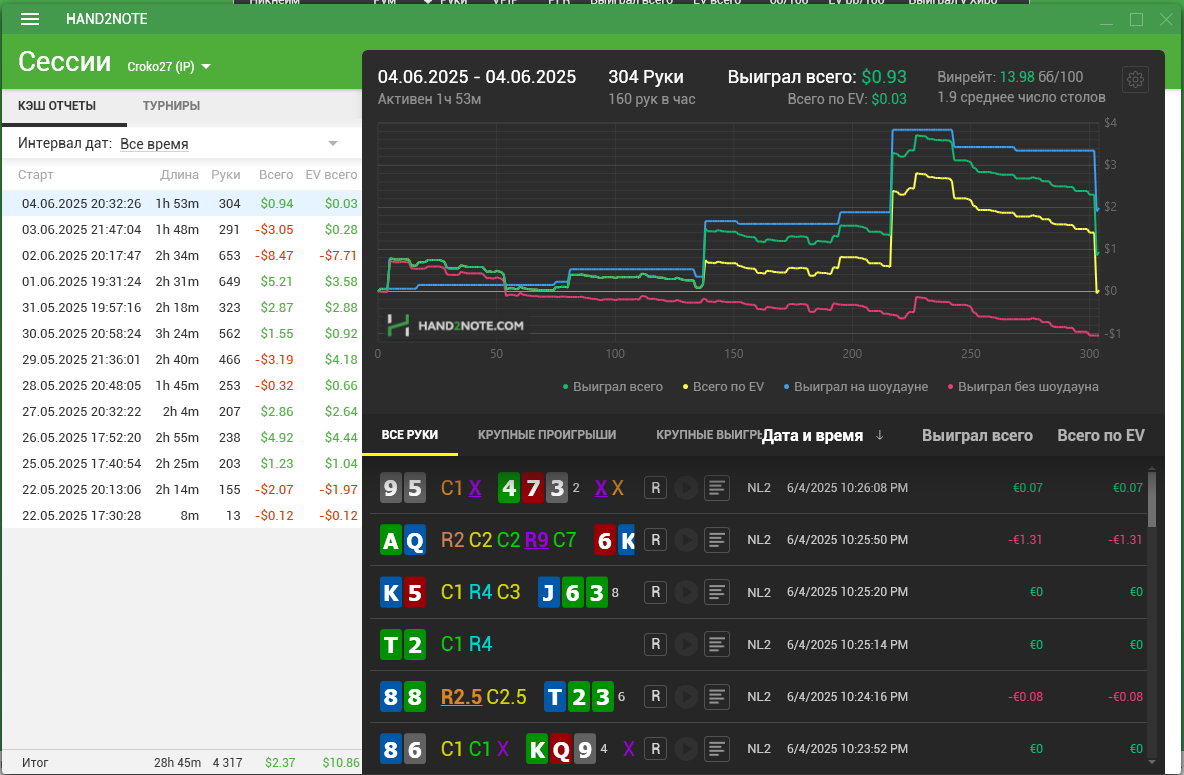Click the Винрейт value 13.98
Screen dimensions: 1184x775
tap(1017, 77)
